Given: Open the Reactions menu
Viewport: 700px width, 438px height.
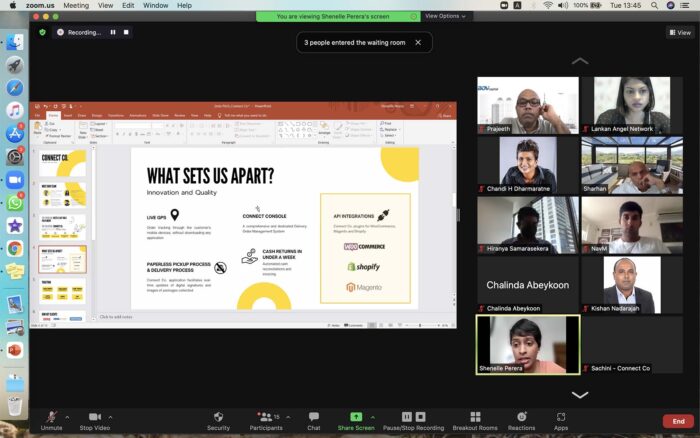Looking at the screenshot, I should (x=521, y=416).
